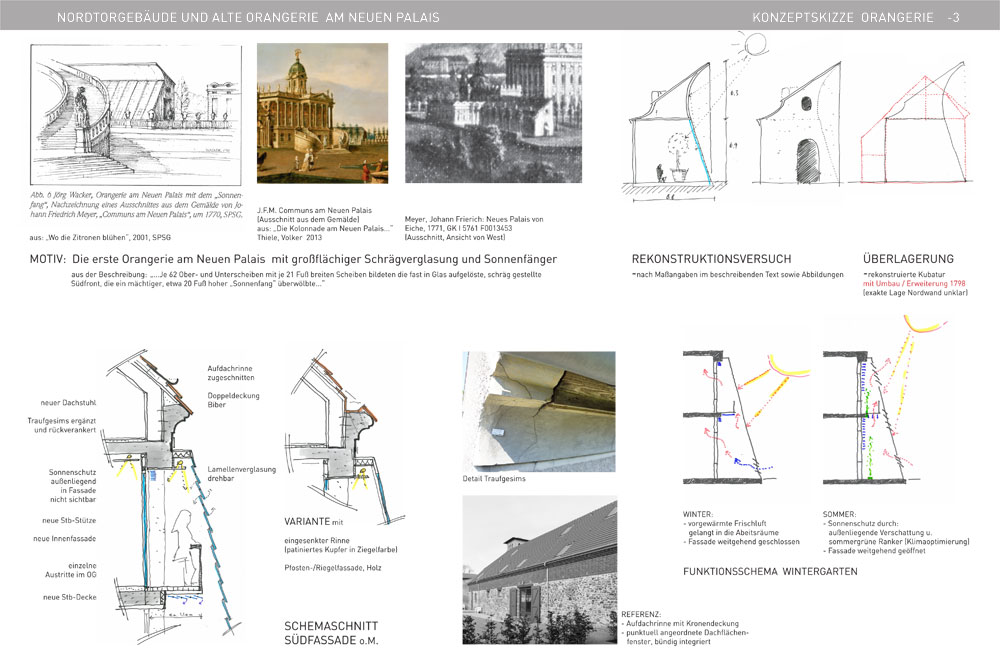Click the arched doorway in the middle sketch
This screenshot has height=668, width=1000.
809,160
